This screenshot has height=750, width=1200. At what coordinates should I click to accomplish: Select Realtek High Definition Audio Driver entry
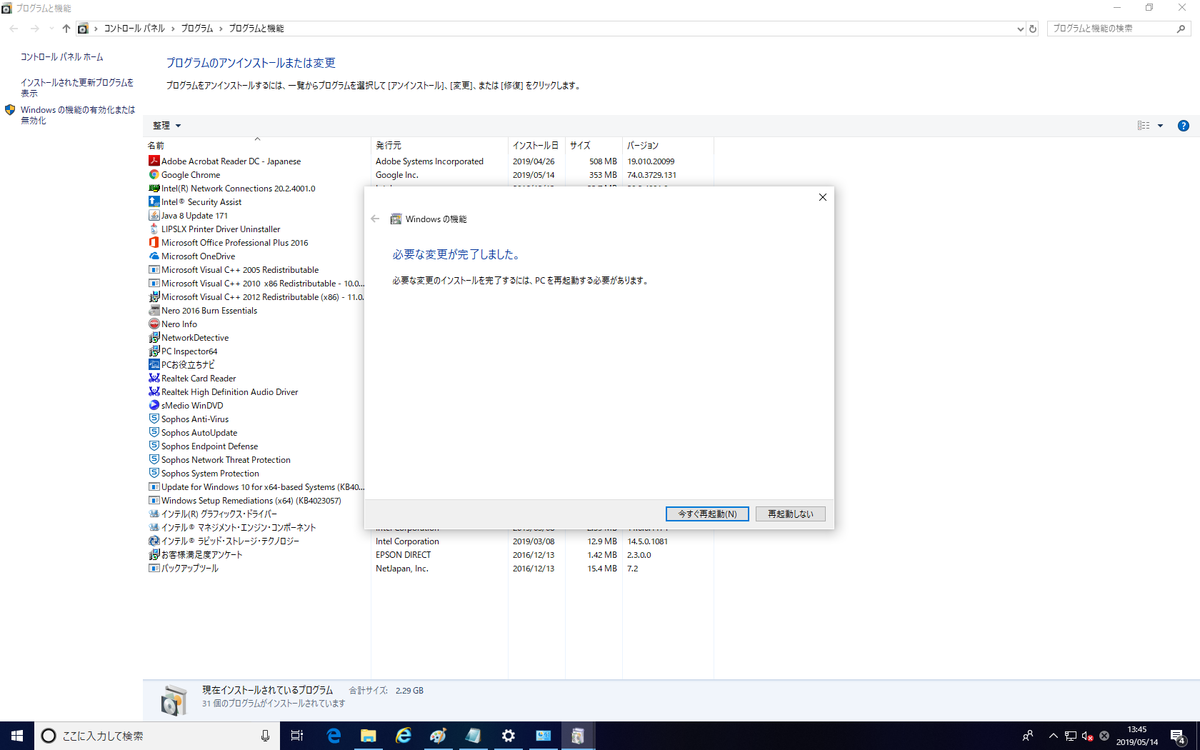(229, 392)
